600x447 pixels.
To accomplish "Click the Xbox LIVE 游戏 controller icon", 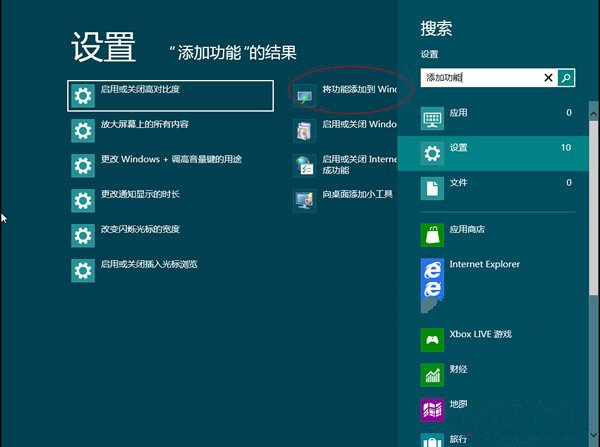I will point(432,340).
